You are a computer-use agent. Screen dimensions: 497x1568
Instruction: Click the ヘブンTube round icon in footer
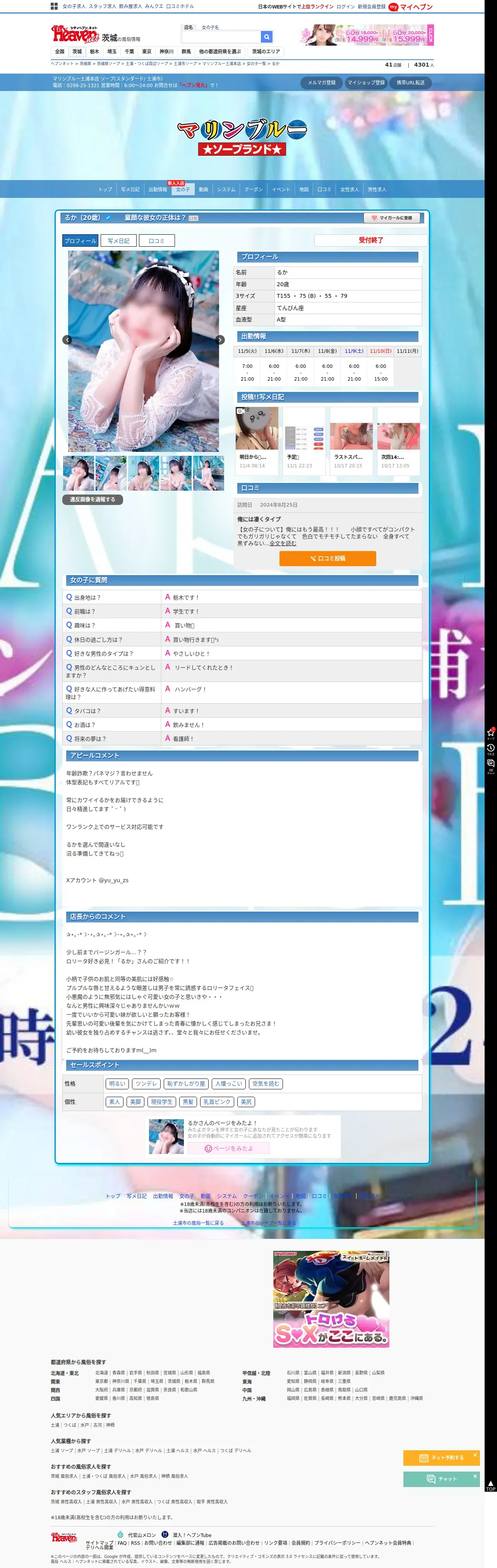(x=165, y=1535)
